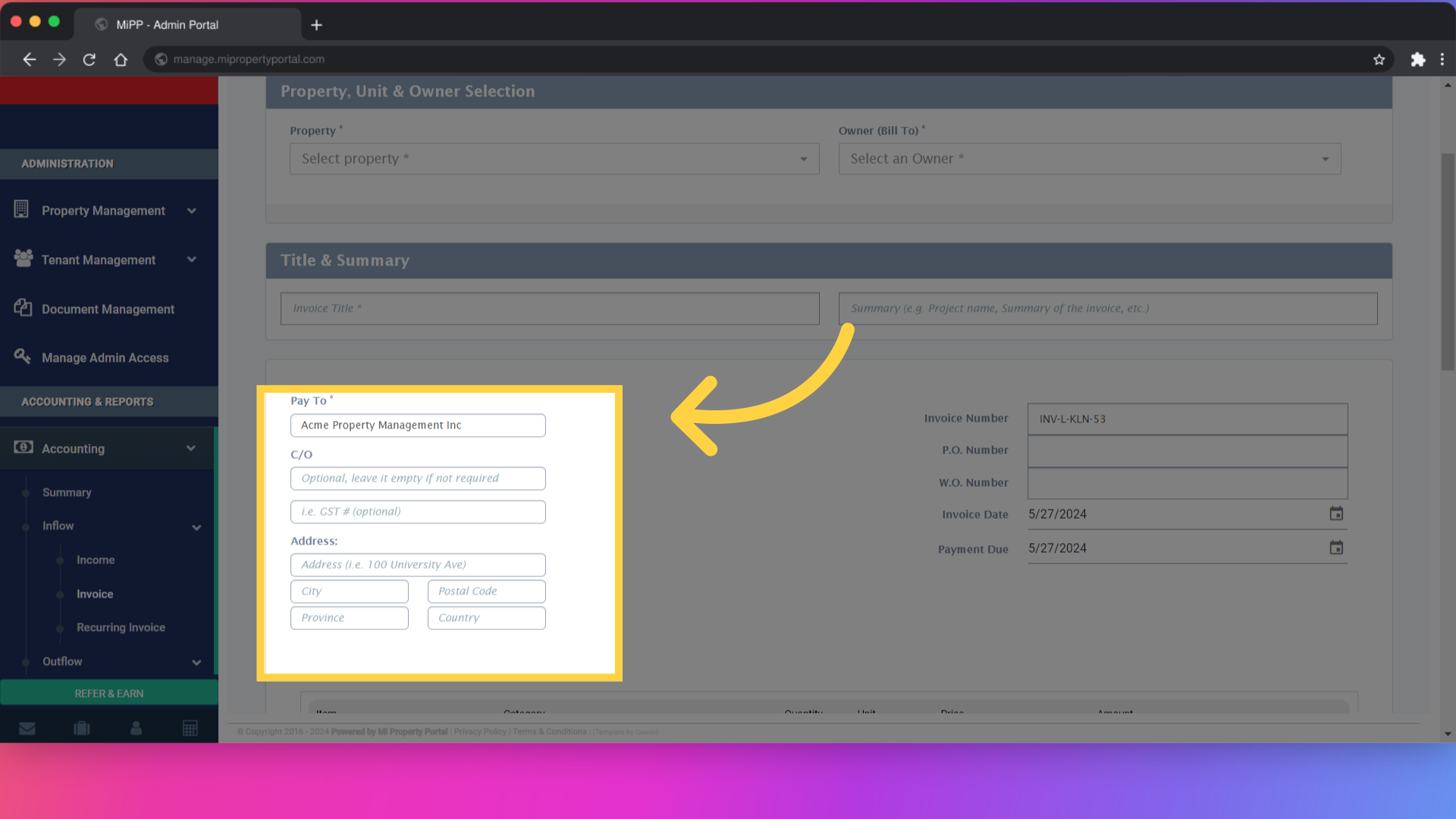Switch to the MiPP - Admin Portal tab
The height and width of the screenshot is (819, 1456).
tap(165, 24)
